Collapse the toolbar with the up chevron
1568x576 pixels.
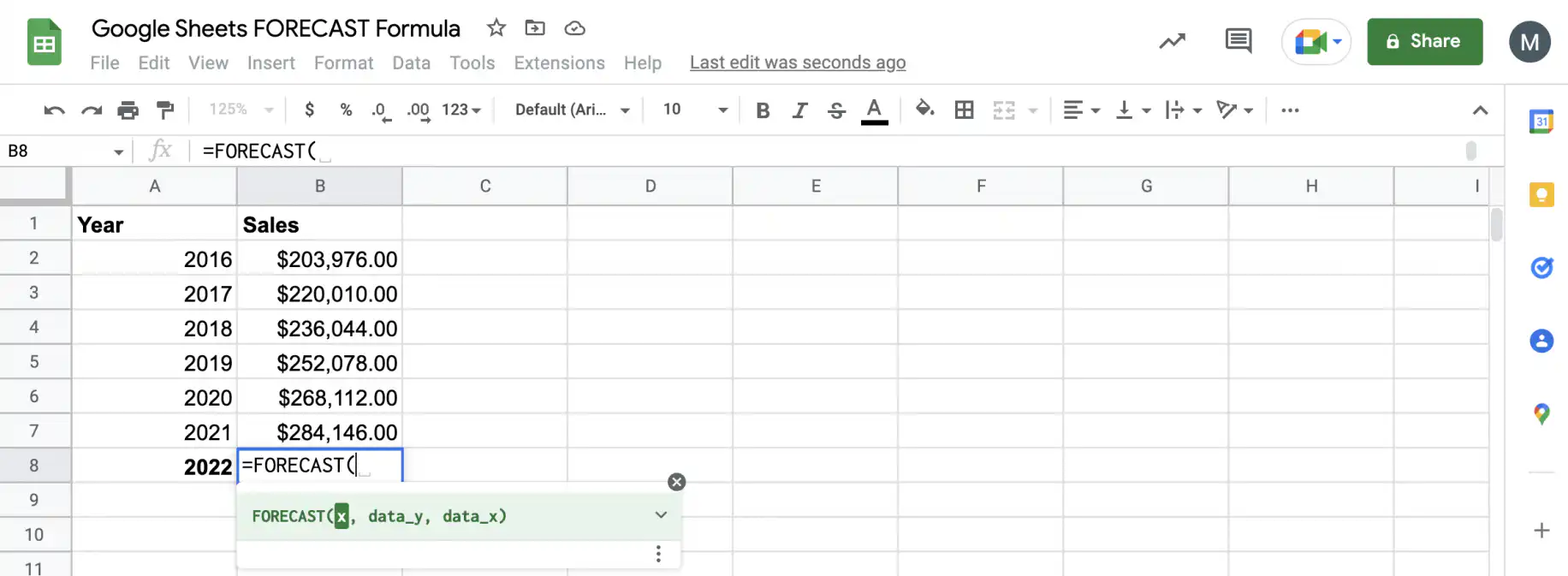pos(1480,110)
